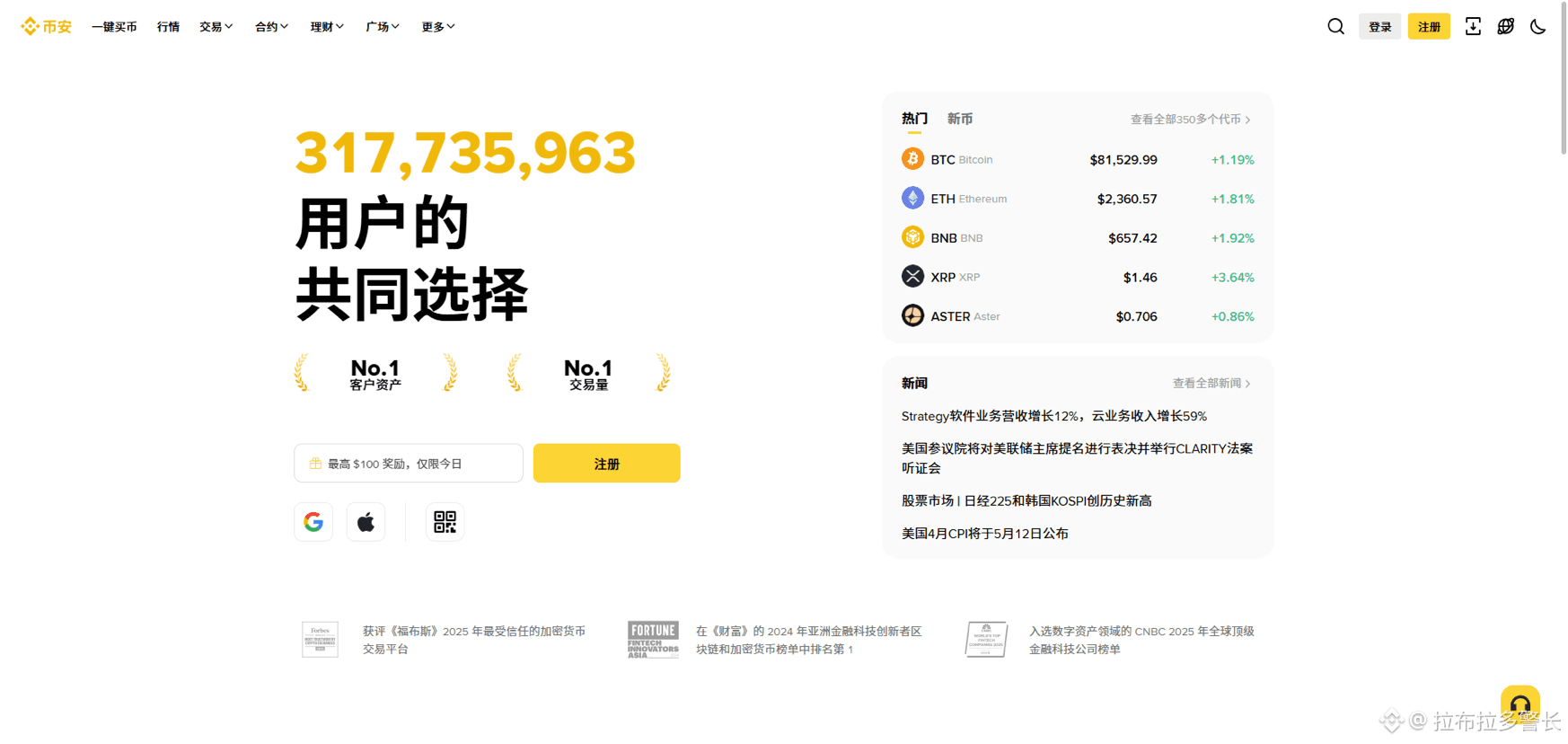1568x744 pixels.
Task: Open the QR code login icon
Action: tap(445, 522)
